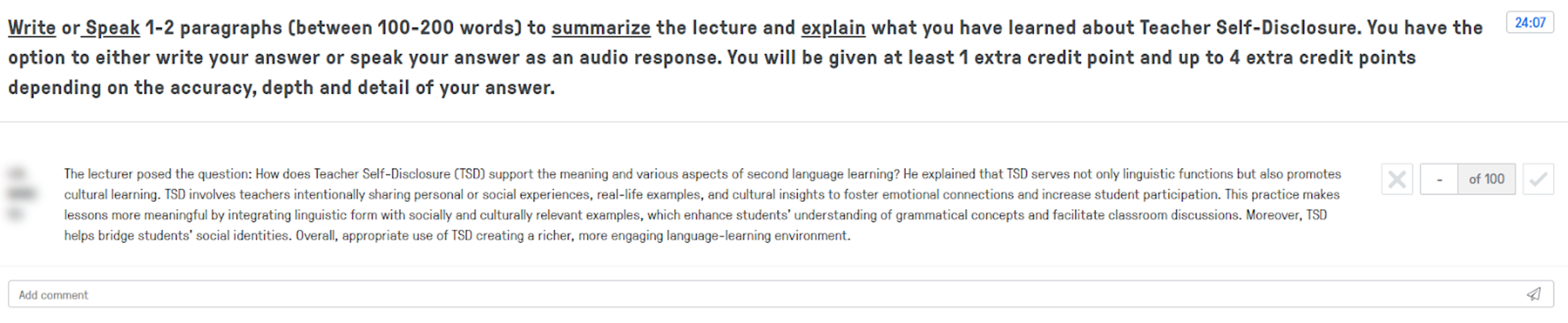Image resolution: width=1568 pixels, height=323 pixels.
Task: Click the prompt line starting 'option to either write'
Action: [x=710, y=58]
